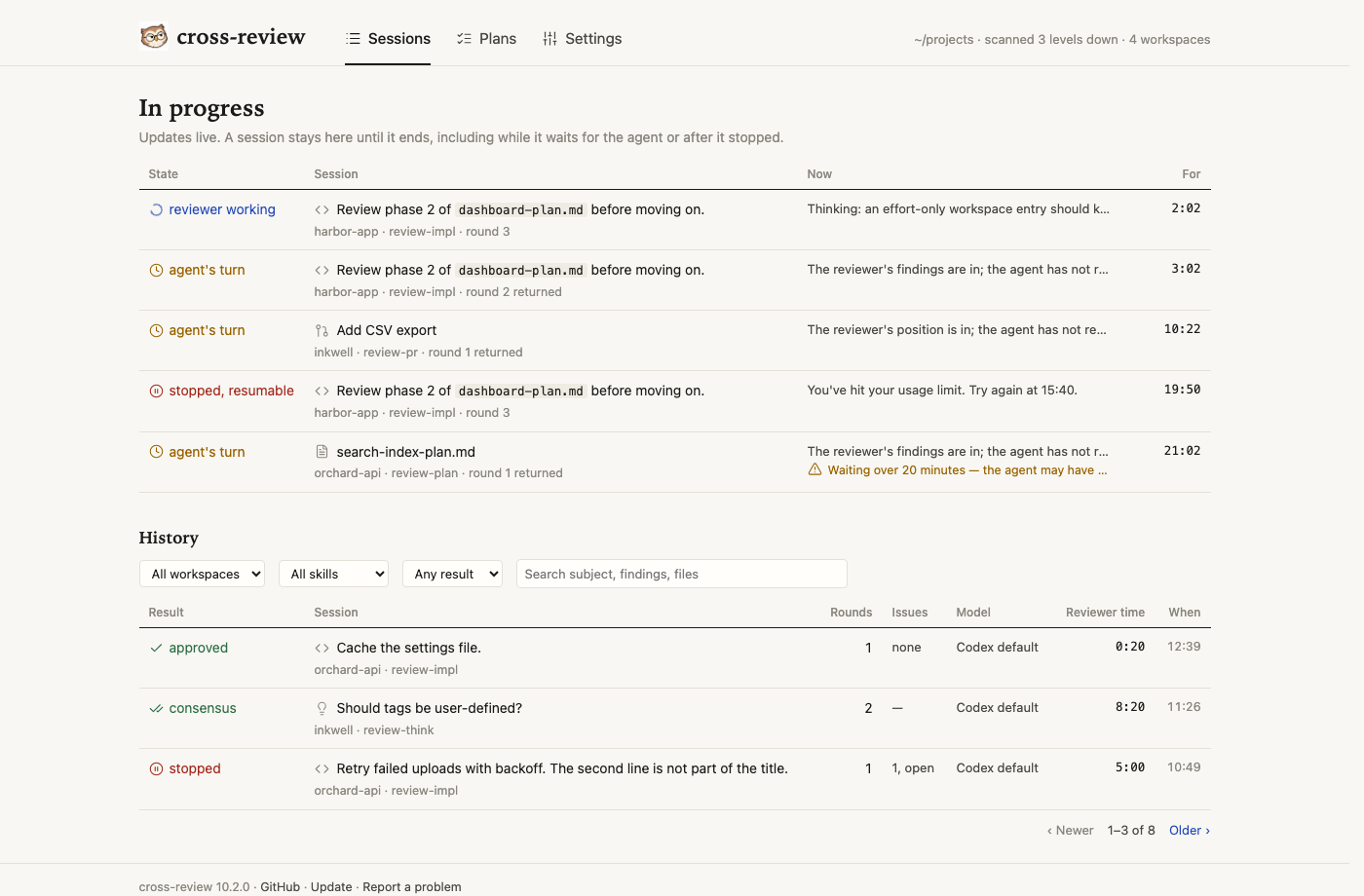Open the Any result filter dropdown
Image resolution: width=1364 pixels, height=896 pixels.
pyautogui.click(x=452, y=574)
